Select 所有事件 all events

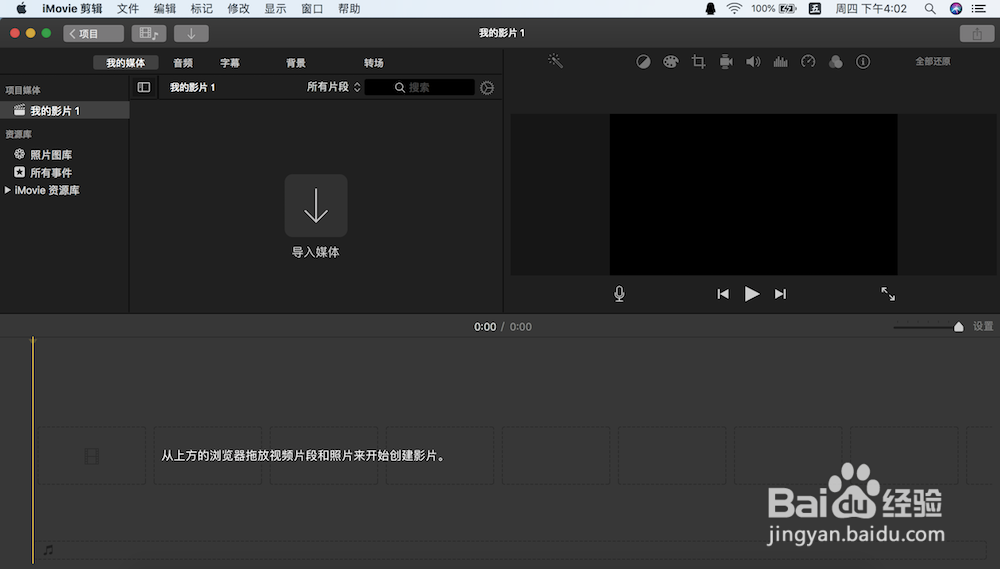point(51,172)
